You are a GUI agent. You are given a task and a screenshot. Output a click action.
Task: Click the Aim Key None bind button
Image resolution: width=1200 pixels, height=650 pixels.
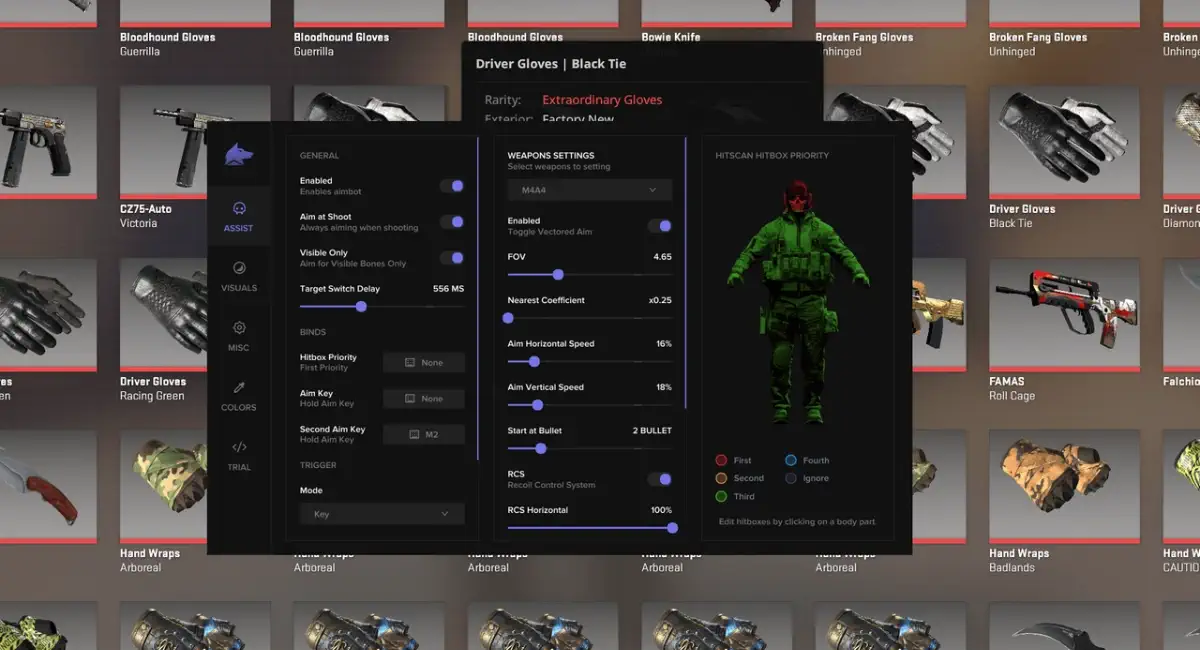pos(424,399)
